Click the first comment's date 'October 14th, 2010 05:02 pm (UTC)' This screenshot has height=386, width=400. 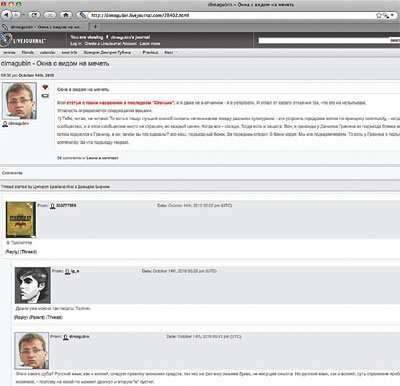tap(200, 206)
